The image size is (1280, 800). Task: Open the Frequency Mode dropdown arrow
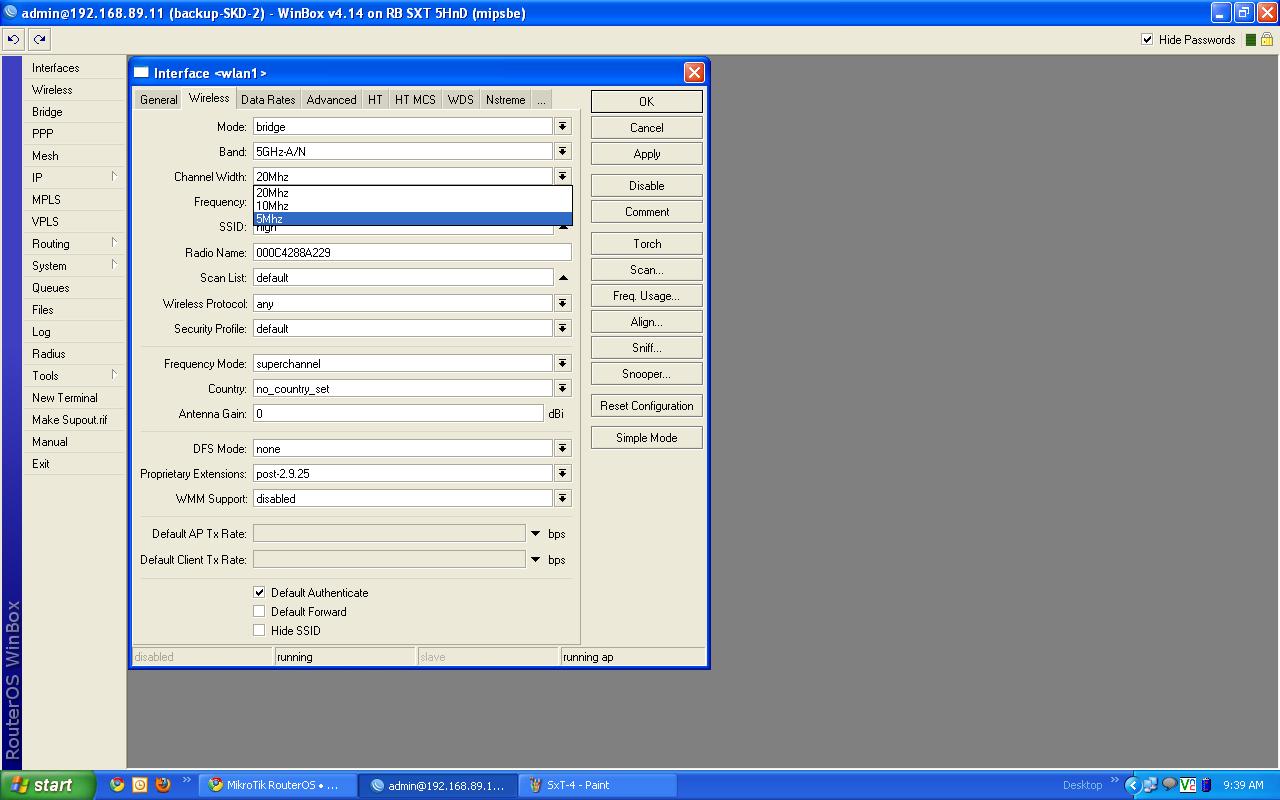(x=563, y=363)
